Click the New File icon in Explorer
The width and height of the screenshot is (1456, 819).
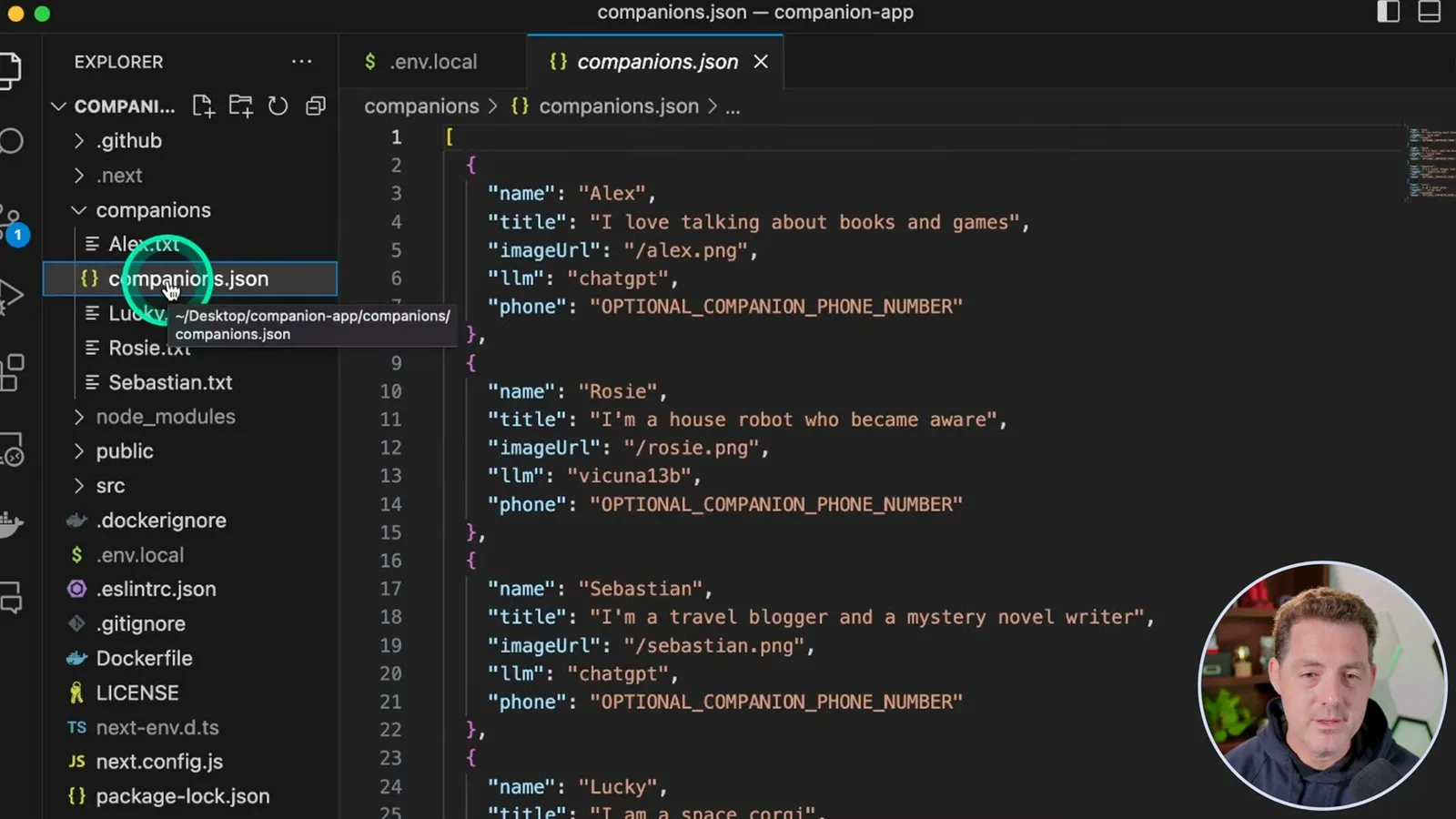click(x=203, y=106)
